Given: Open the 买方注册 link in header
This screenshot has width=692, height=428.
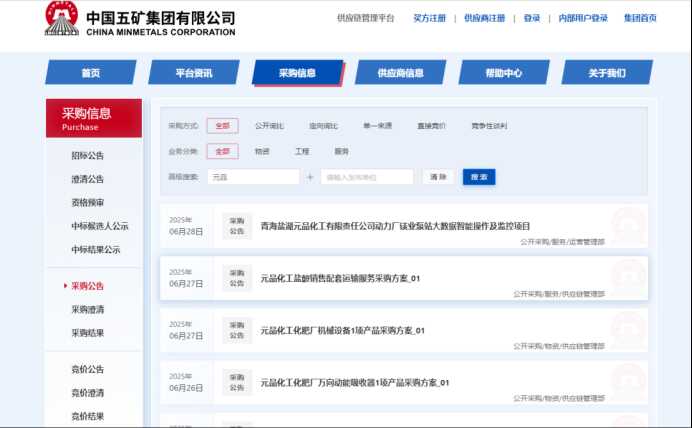Looking at the screenshot, I should tap(431, 18).
